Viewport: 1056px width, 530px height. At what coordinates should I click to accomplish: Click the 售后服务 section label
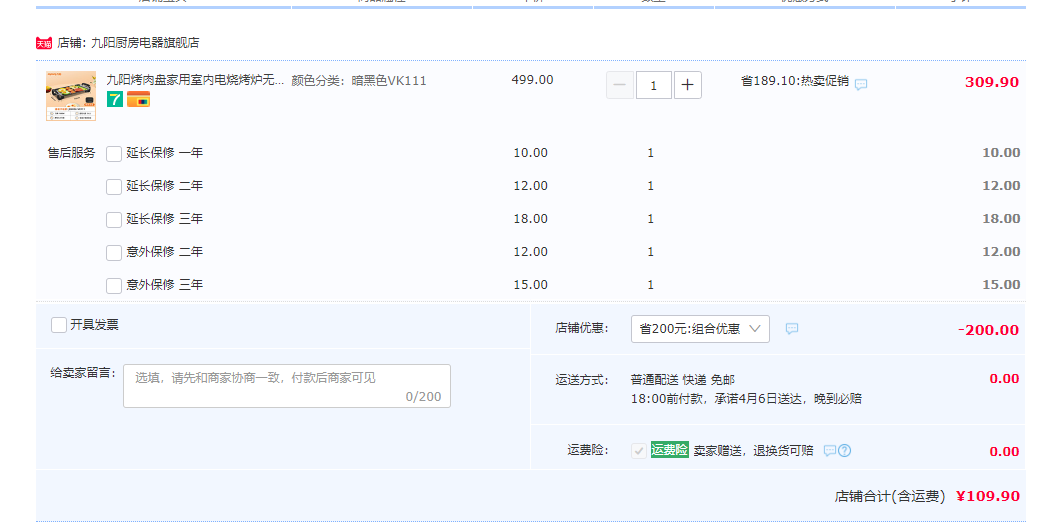click(x=71, y=153)
